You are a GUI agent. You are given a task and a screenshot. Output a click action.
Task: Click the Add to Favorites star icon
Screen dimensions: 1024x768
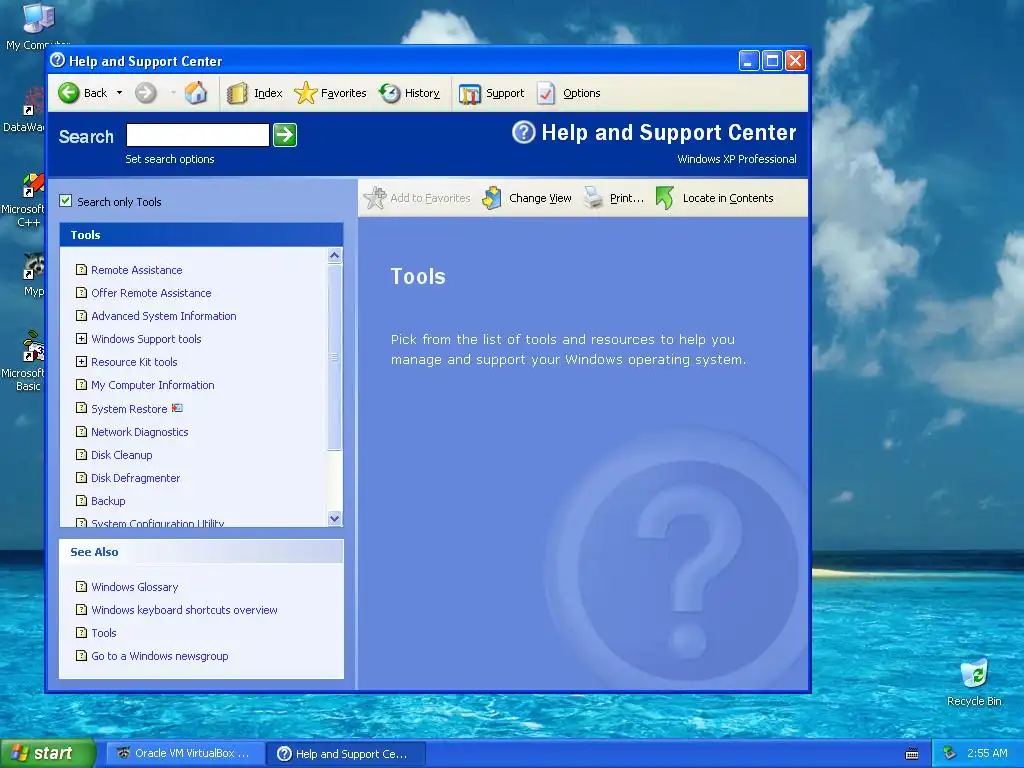(x=375, y=198)
